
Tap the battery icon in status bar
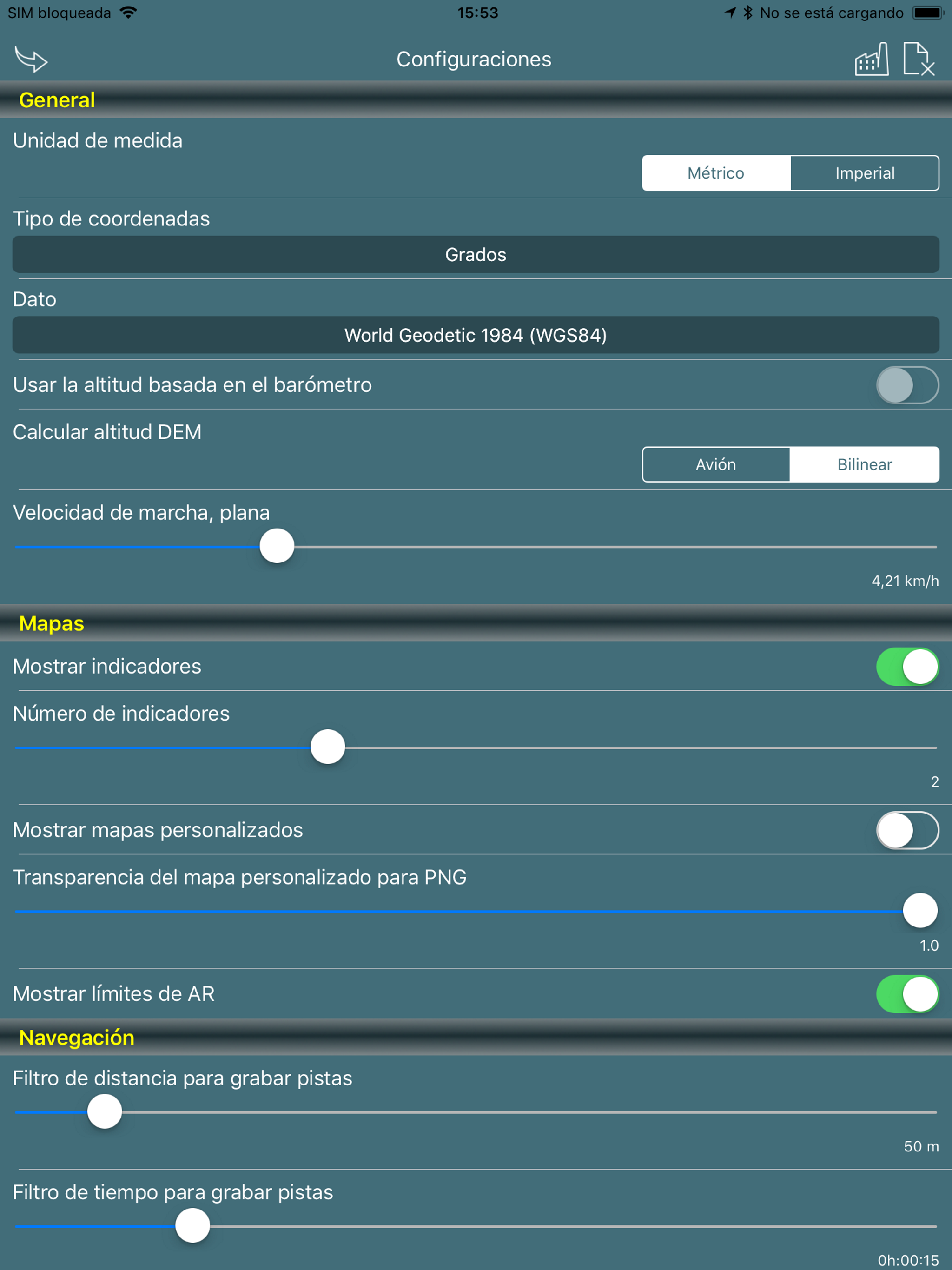928,13
